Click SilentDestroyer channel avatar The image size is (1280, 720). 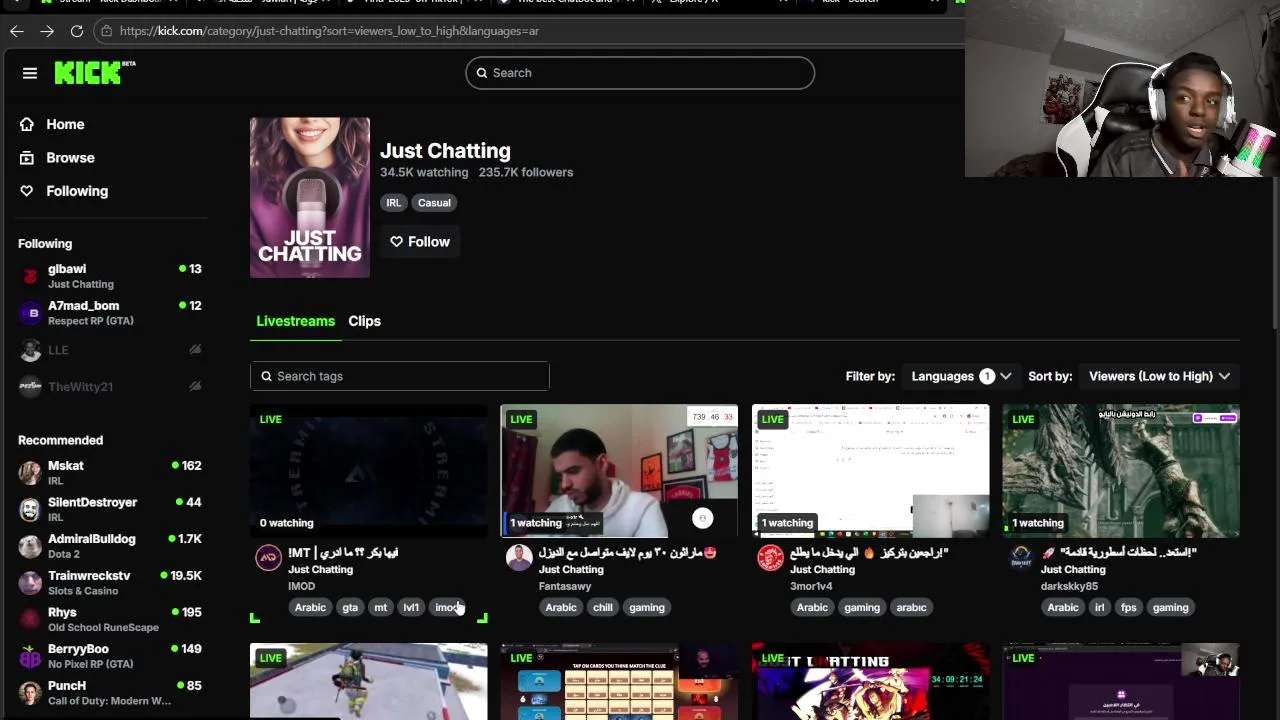(x=30, y=509)
